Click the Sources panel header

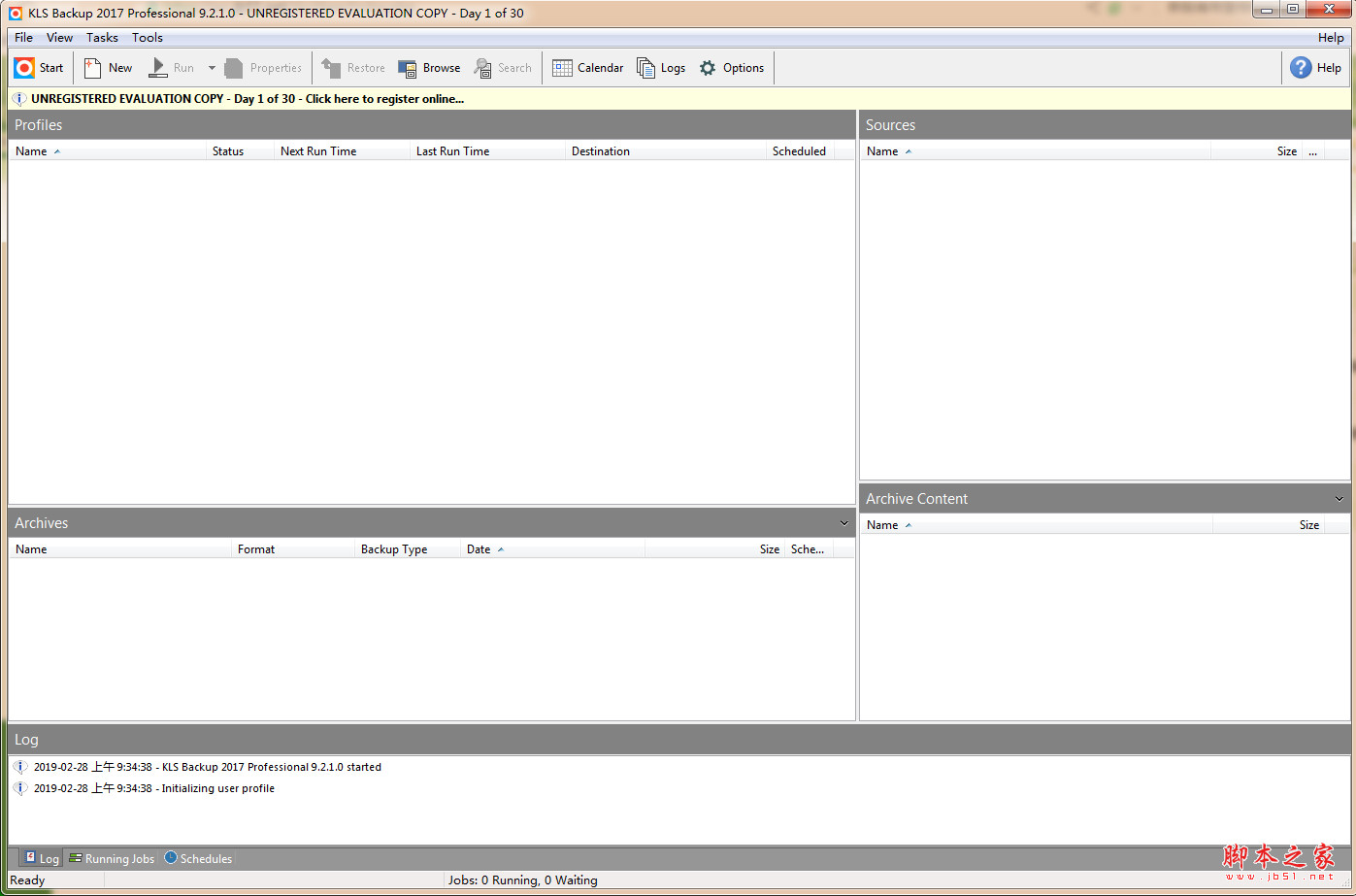coord(1106,125)
